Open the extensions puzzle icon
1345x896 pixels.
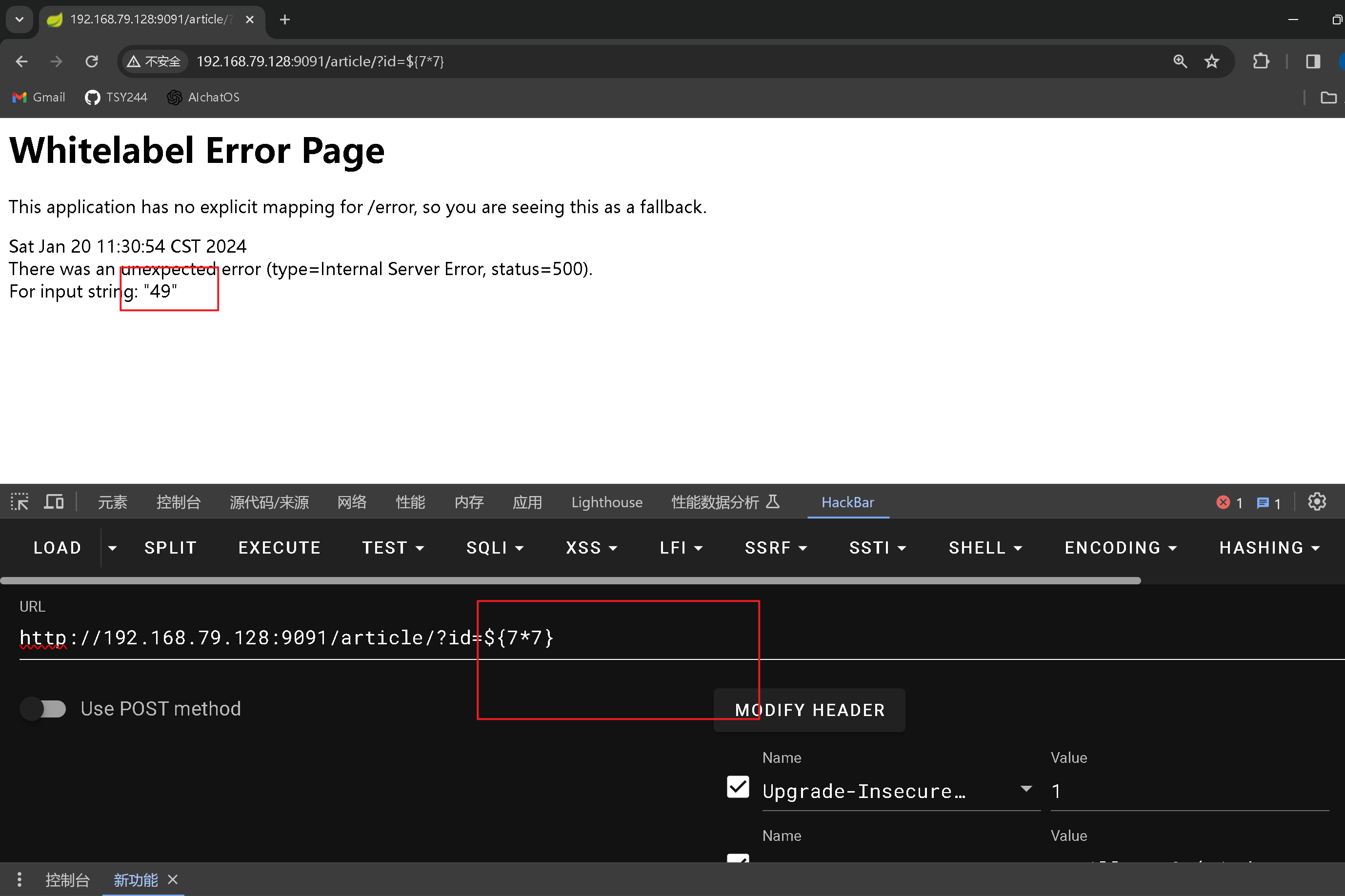(x=1261, y=61)
